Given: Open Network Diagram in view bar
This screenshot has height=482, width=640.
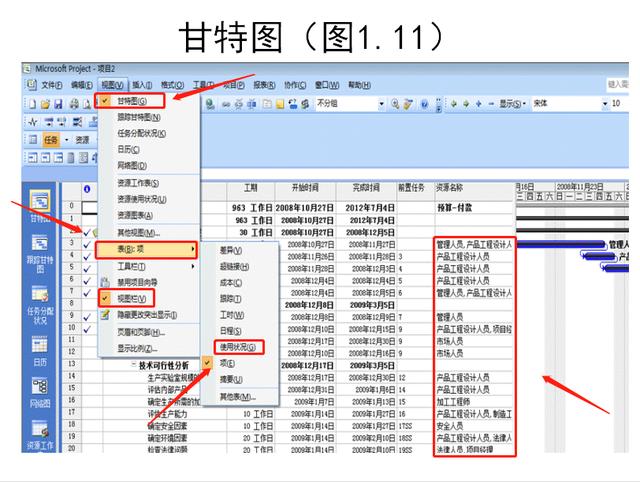Looking at the screenshot, I should [40, 392].
